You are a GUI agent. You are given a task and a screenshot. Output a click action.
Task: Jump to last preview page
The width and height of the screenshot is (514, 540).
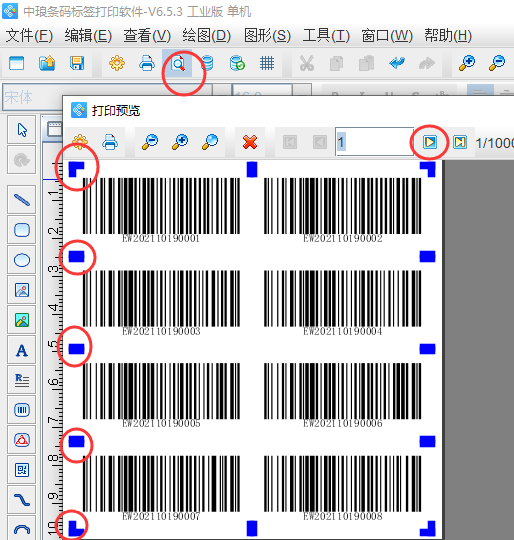(460, 142)
